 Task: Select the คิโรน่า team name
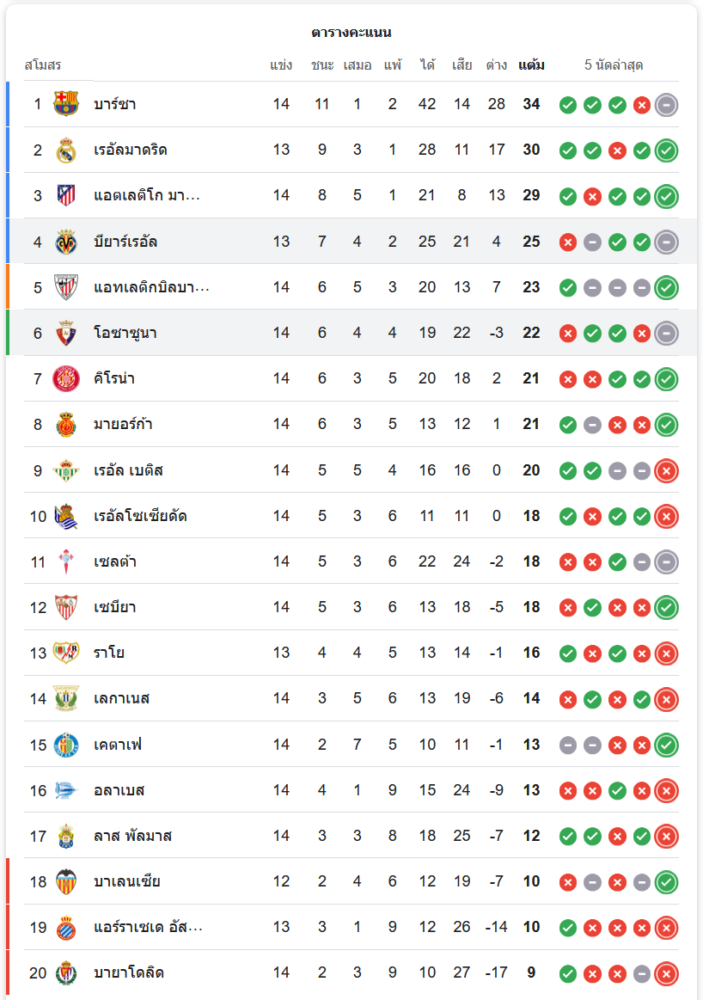coord(114,378)
